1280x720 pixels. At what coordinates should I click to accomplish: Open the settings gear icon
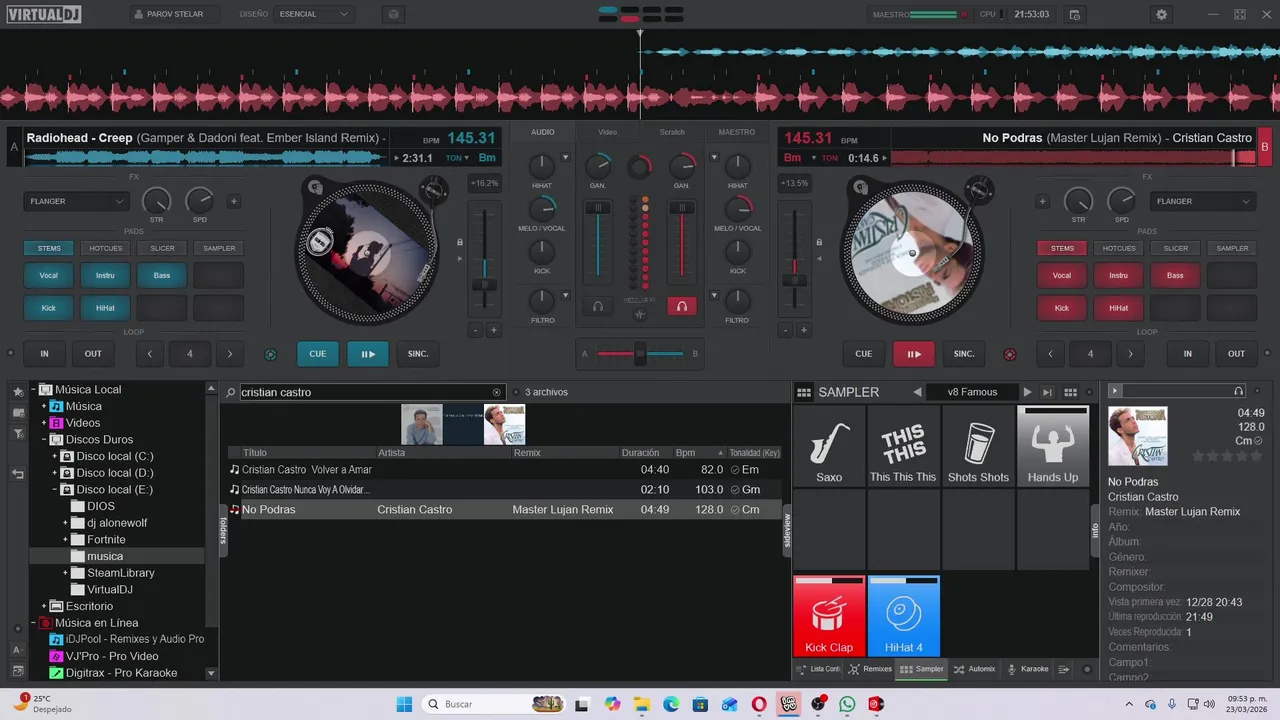[1161, 14]
